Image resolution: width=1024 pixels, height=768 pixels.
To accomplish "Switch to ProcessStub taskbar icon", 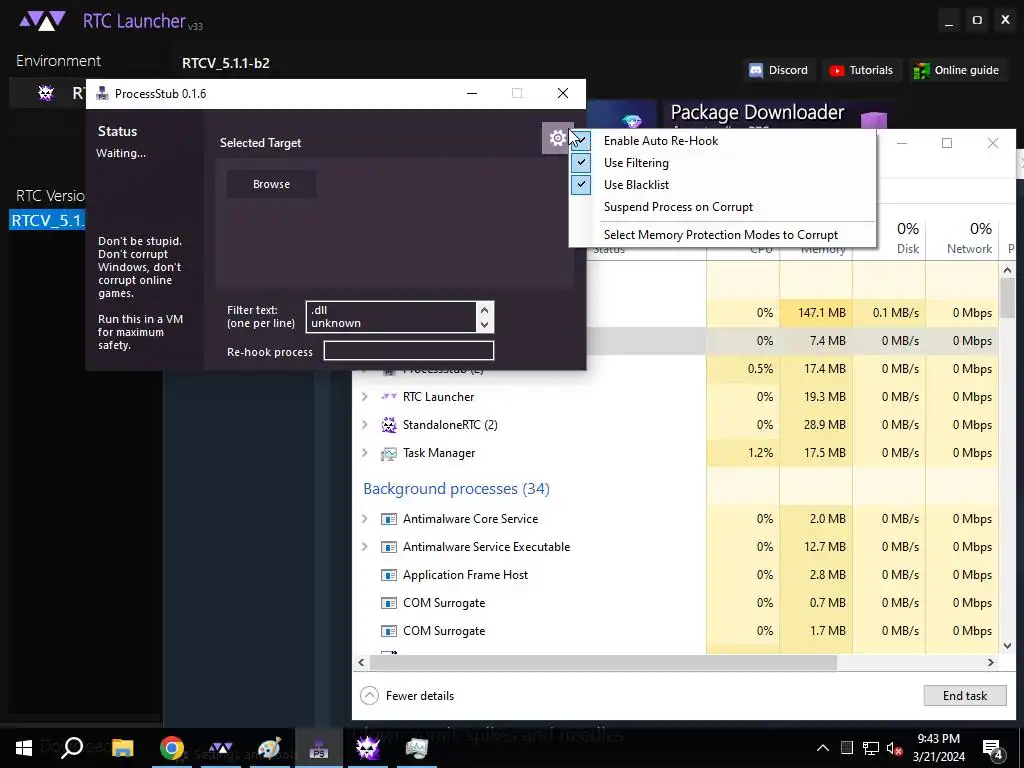I will point(319,748).
